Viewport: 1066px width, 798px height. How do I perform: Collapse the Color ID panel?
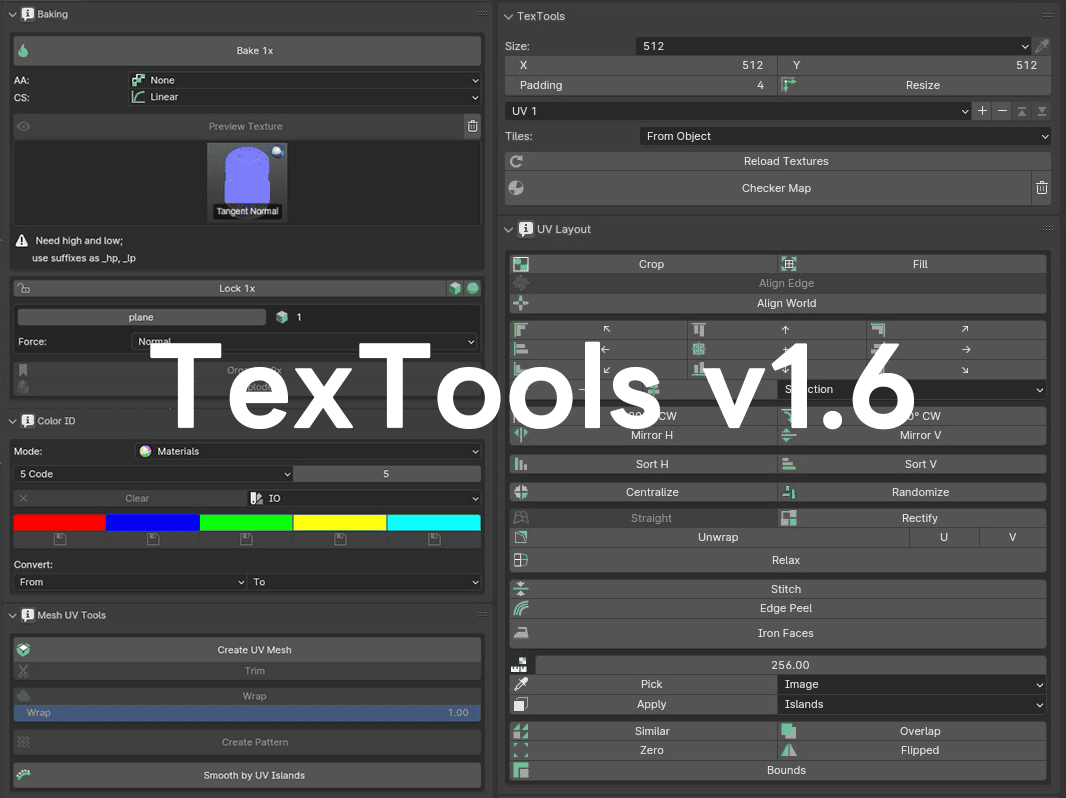(12, 421)
